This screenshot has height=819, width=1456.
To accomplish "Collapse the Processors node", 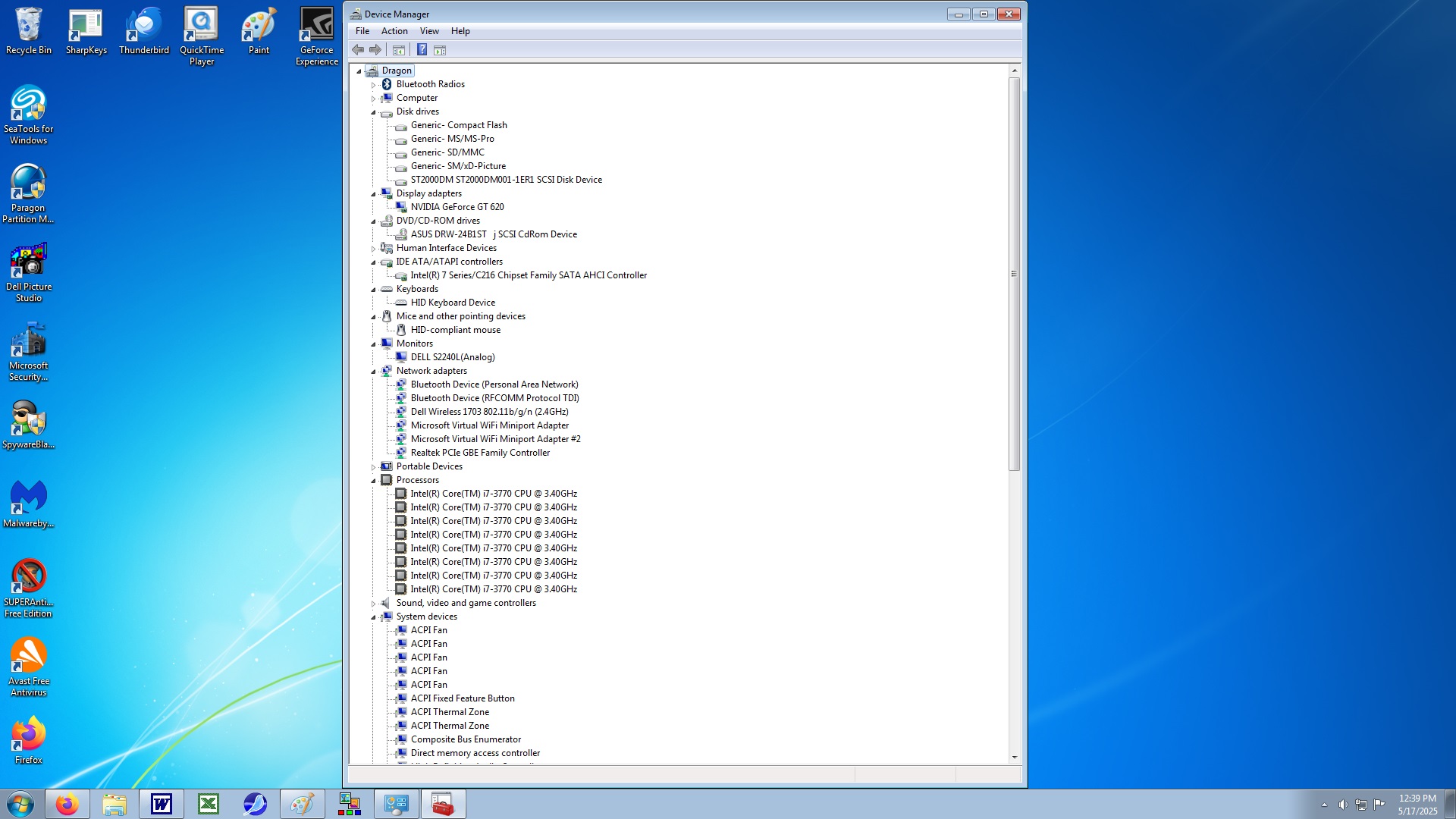I will 373,481.
